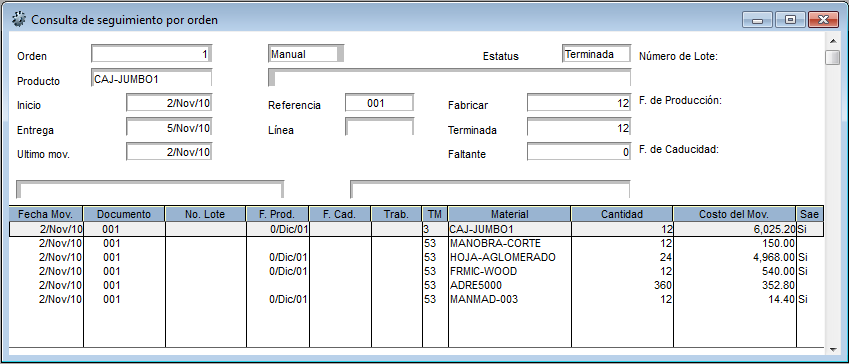Select the FRMIC-WOOD material row
The image size is (849, 364).
tap(416, 271)
